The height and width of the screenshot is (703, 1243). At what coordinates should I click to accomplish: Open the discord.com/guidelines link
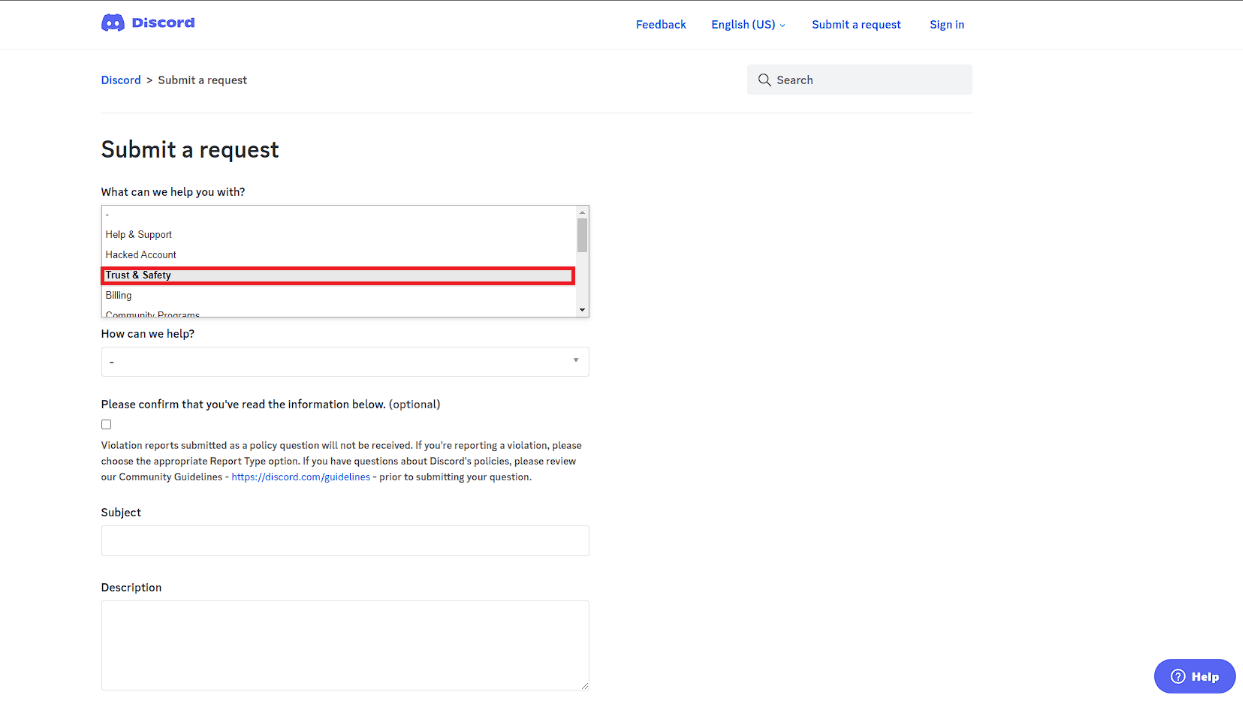300,477
